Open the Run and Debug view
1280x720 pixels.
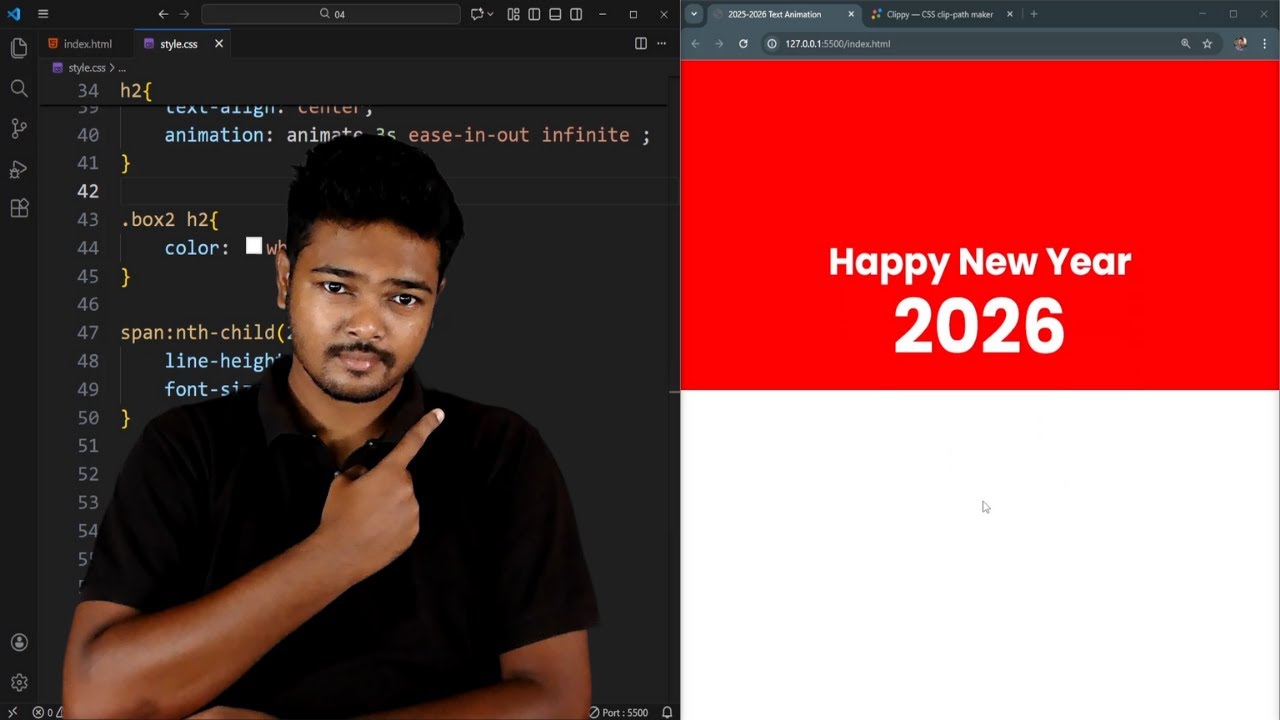click(19, 168)
